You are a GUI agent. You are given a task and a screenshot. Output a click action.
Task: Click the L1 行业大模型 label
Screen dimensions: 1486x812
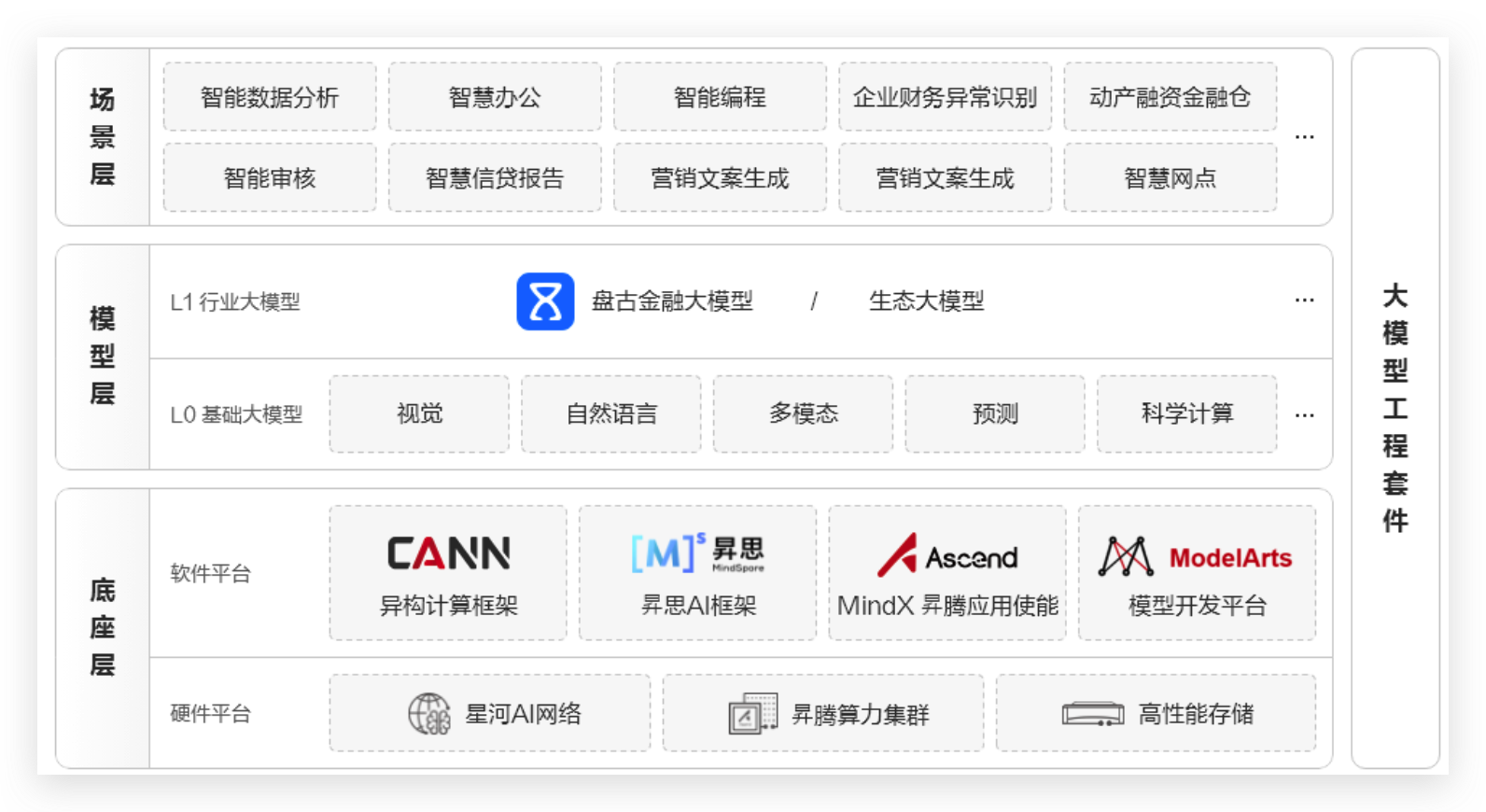click(x=235, y=302)
